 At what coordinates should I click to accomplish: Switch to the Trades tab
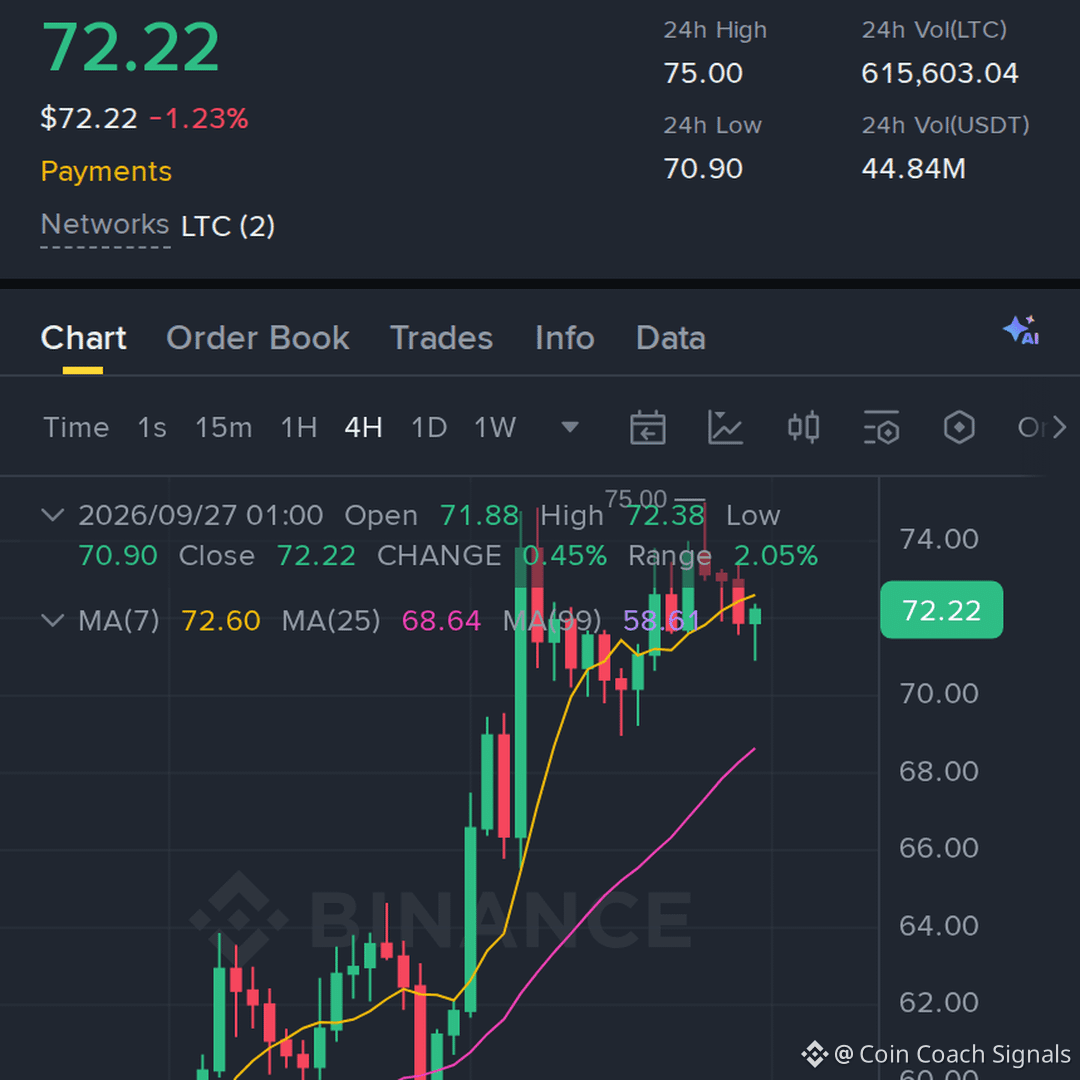pos(442,338)
